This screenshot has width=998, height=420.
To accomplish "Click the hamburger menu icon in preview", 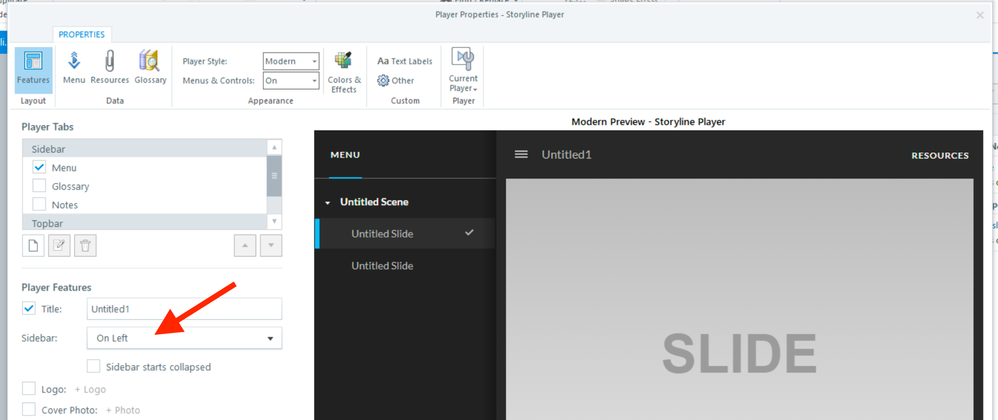I will point(521,155).
